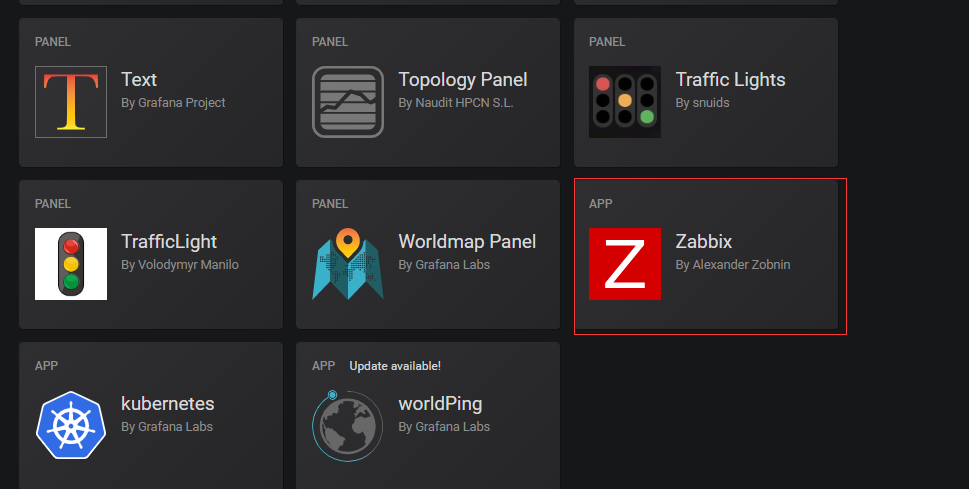Click the Text panel gradient T icon
Viewport: 969px width, 489px height.
coord(71,102)
